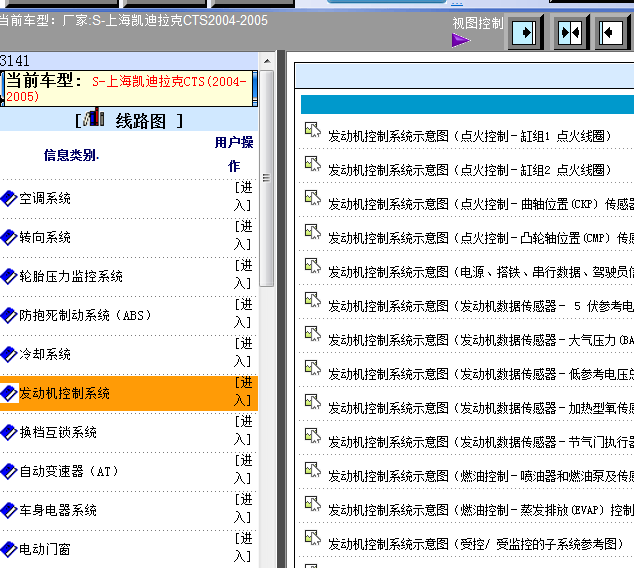Click left panel scrollbar up arrow
This screenshot has width=634, height=568.
tap(267, 61)
